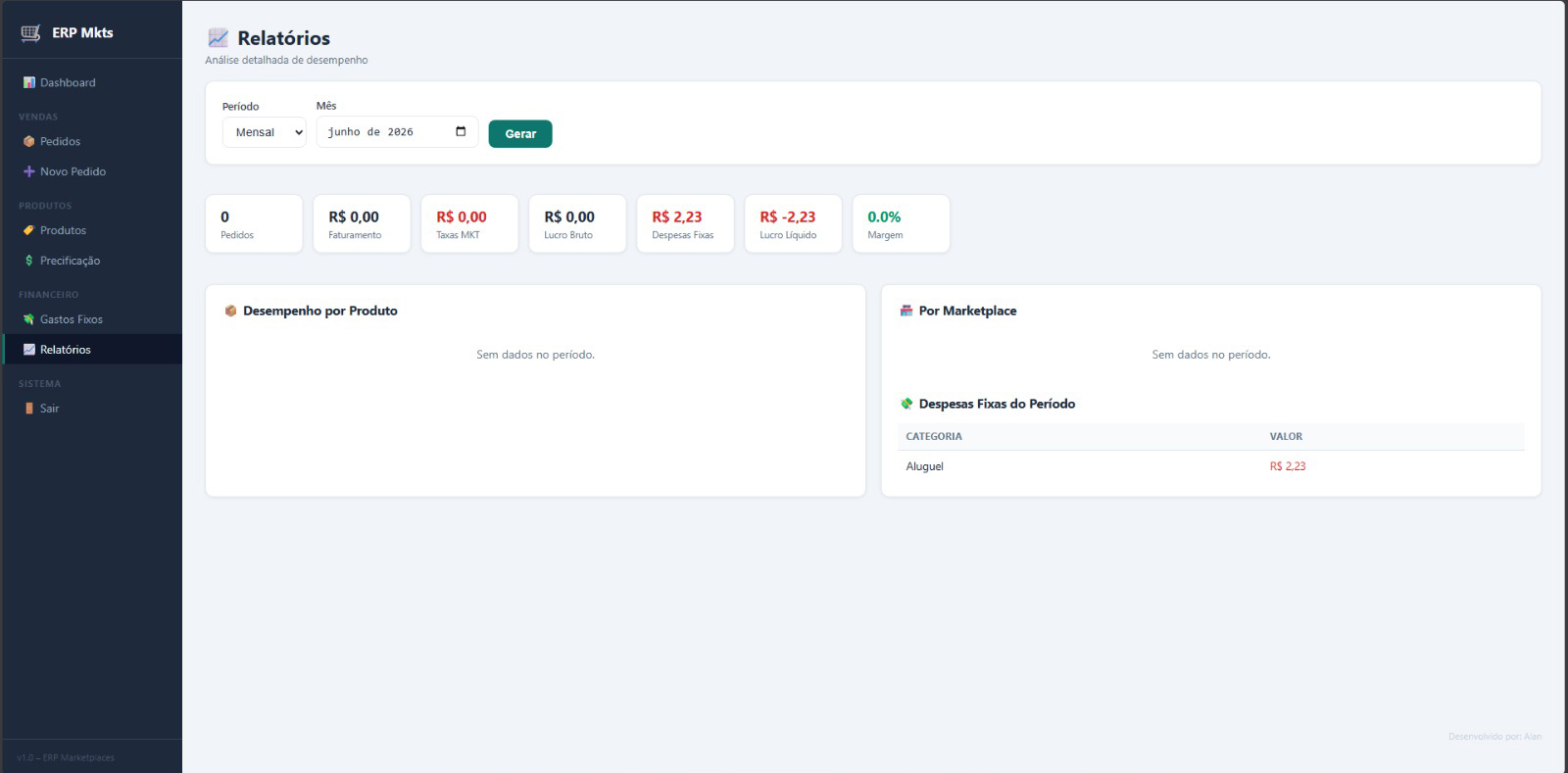
Task: Click the Precificação dollar icon
Action: point(29,261)
